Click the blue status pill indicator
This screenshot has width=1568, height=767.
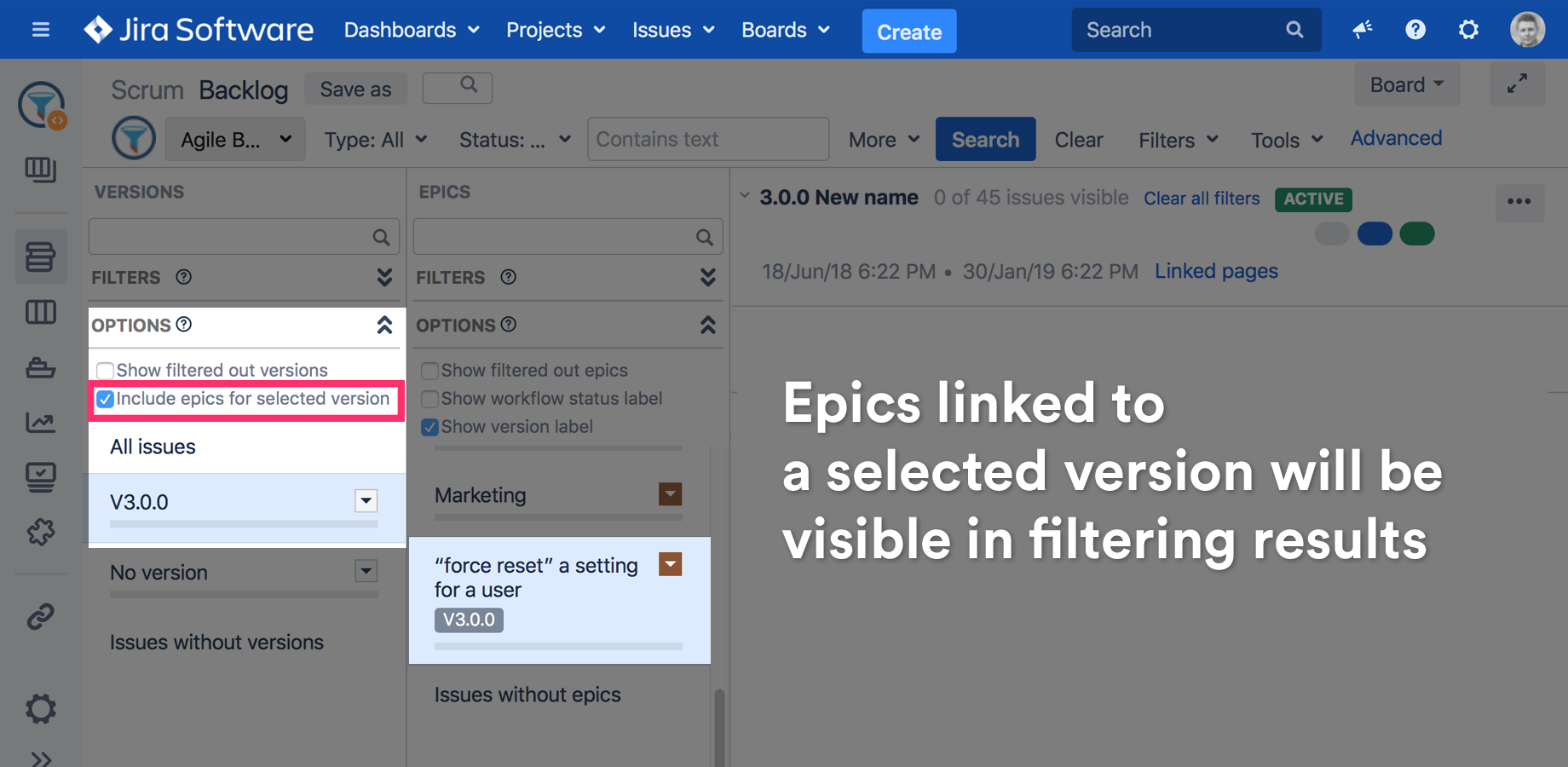point(1374,234)
